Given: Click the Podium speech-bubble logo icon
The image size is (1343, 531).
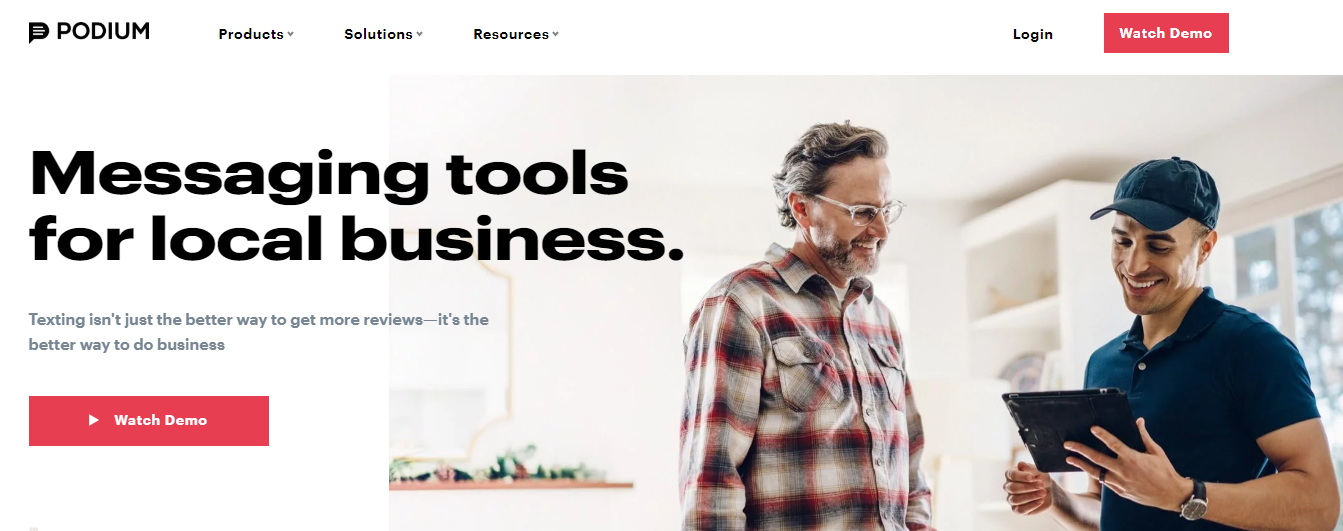Looking at the screenshot, I should [39, 33].
